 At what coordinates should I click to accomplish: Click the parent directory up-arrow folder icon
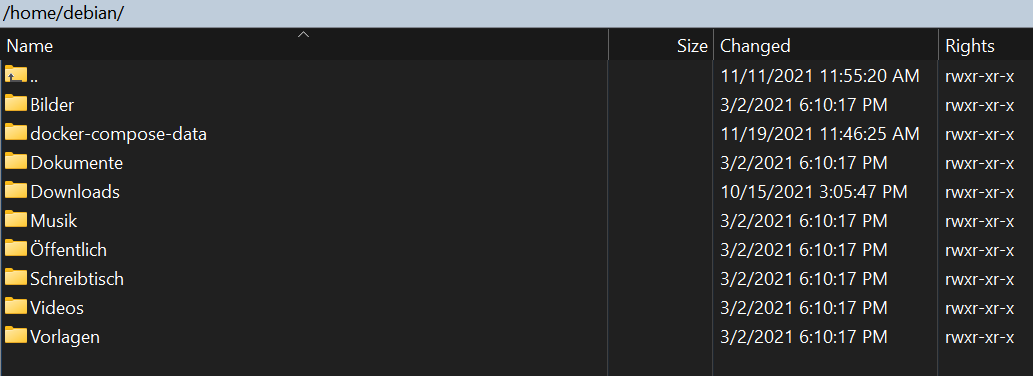(16, 74)
